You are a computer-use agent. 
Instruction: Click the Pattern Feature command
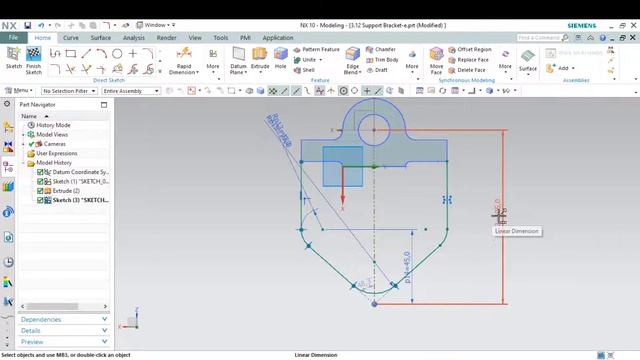[317, 49]
